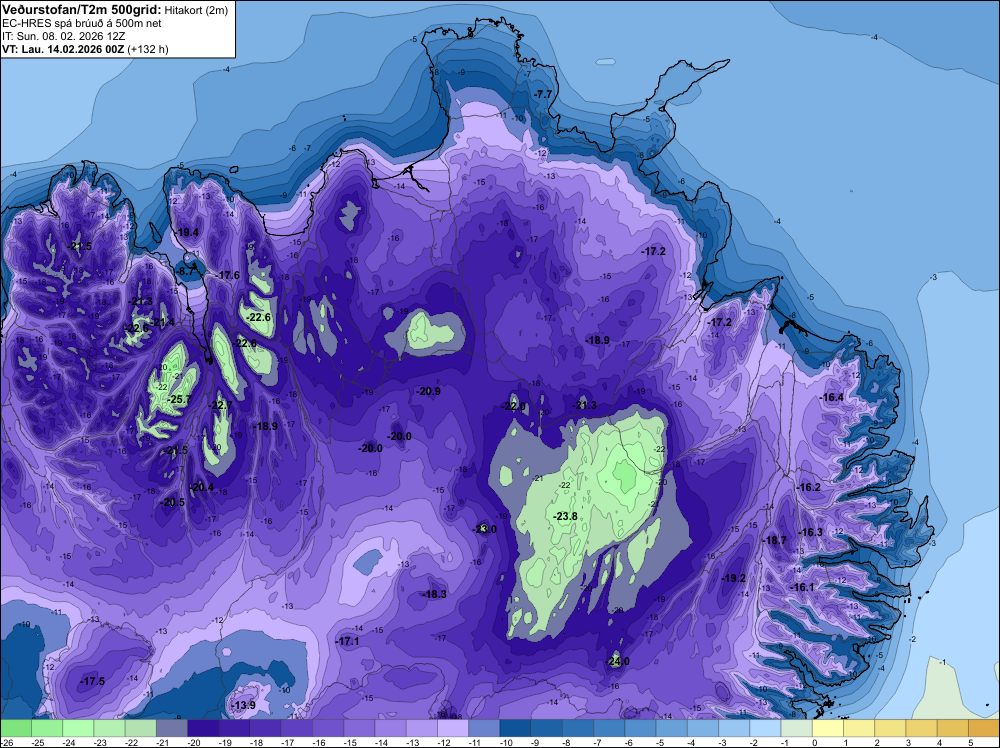Click the legend number 1 in color bar
1000x748 pixels.
[846, 743]
